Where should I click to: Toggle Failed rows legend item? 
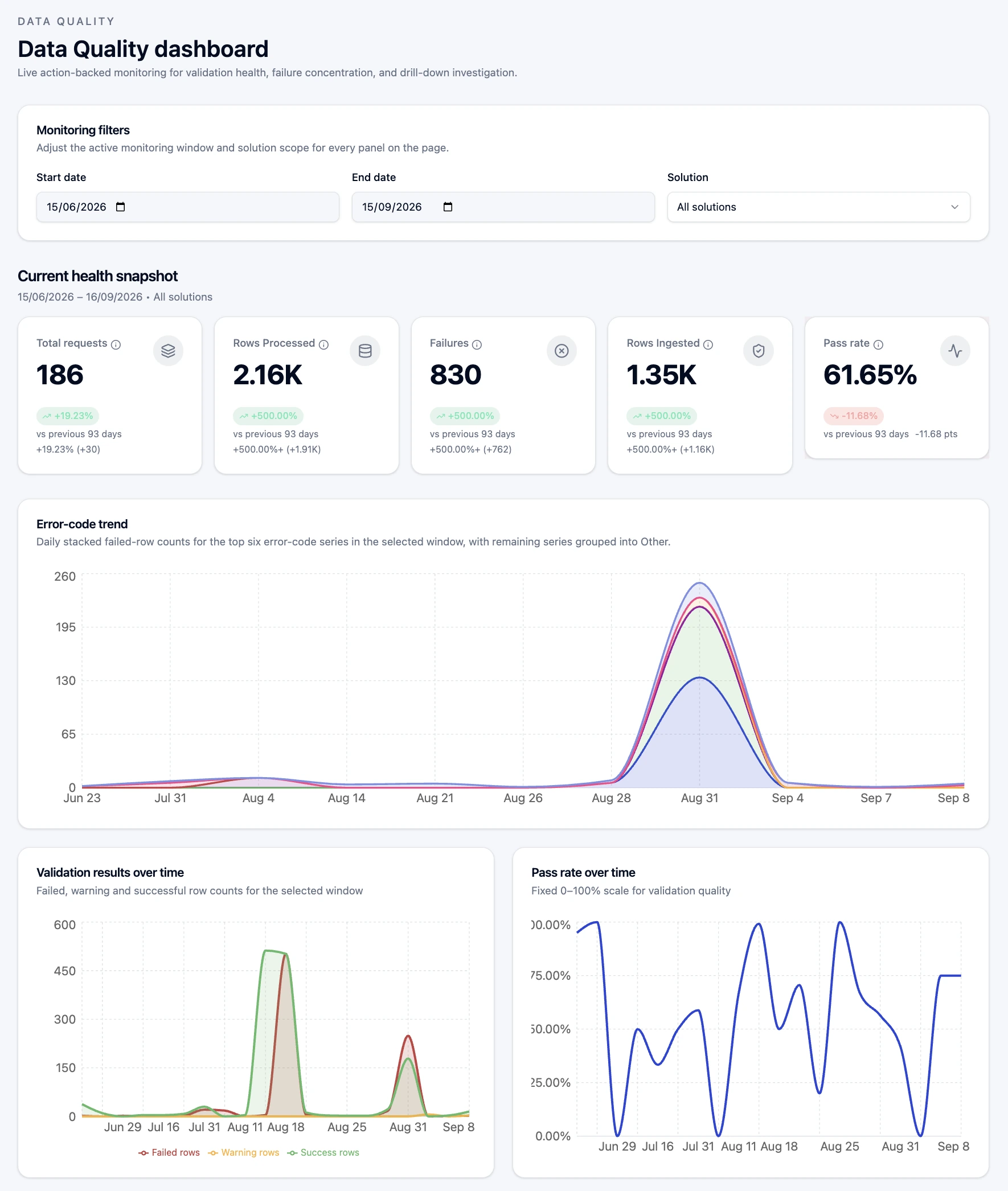pyautogui.click(x=169, y=1153)
